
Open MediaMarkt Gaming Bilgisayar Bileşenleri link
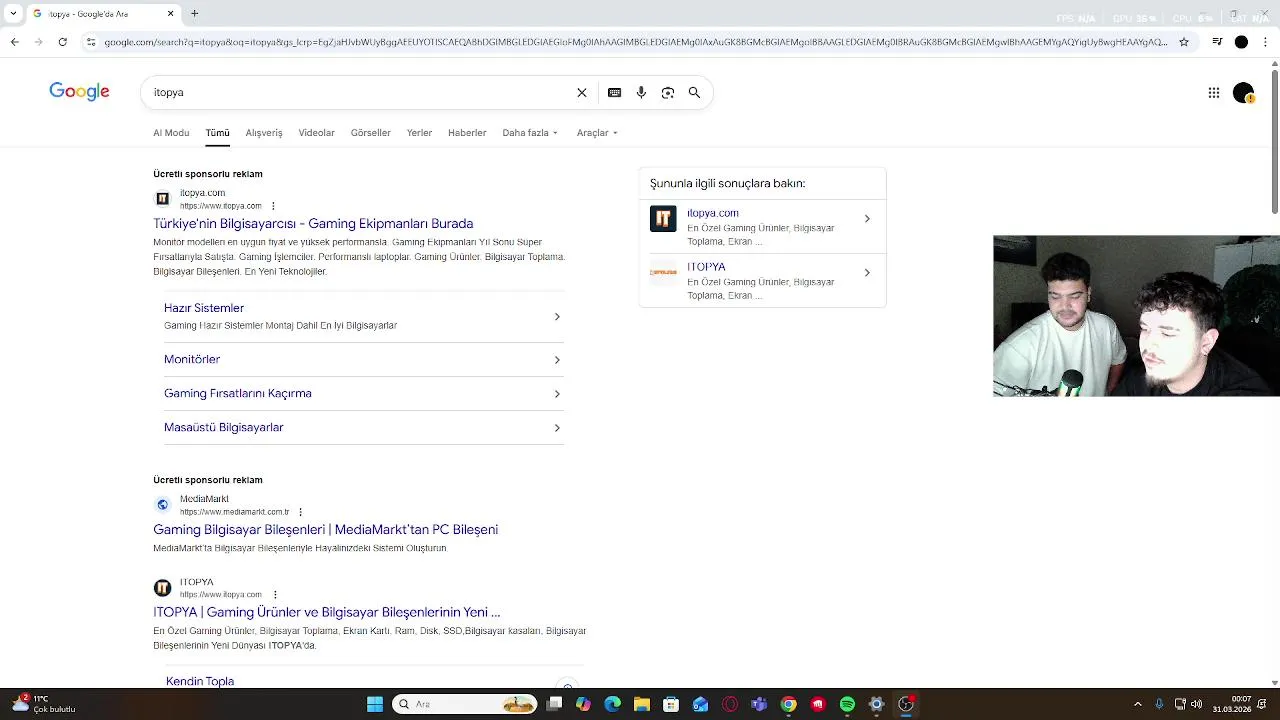pyautogui.click(x=325, y=530)
